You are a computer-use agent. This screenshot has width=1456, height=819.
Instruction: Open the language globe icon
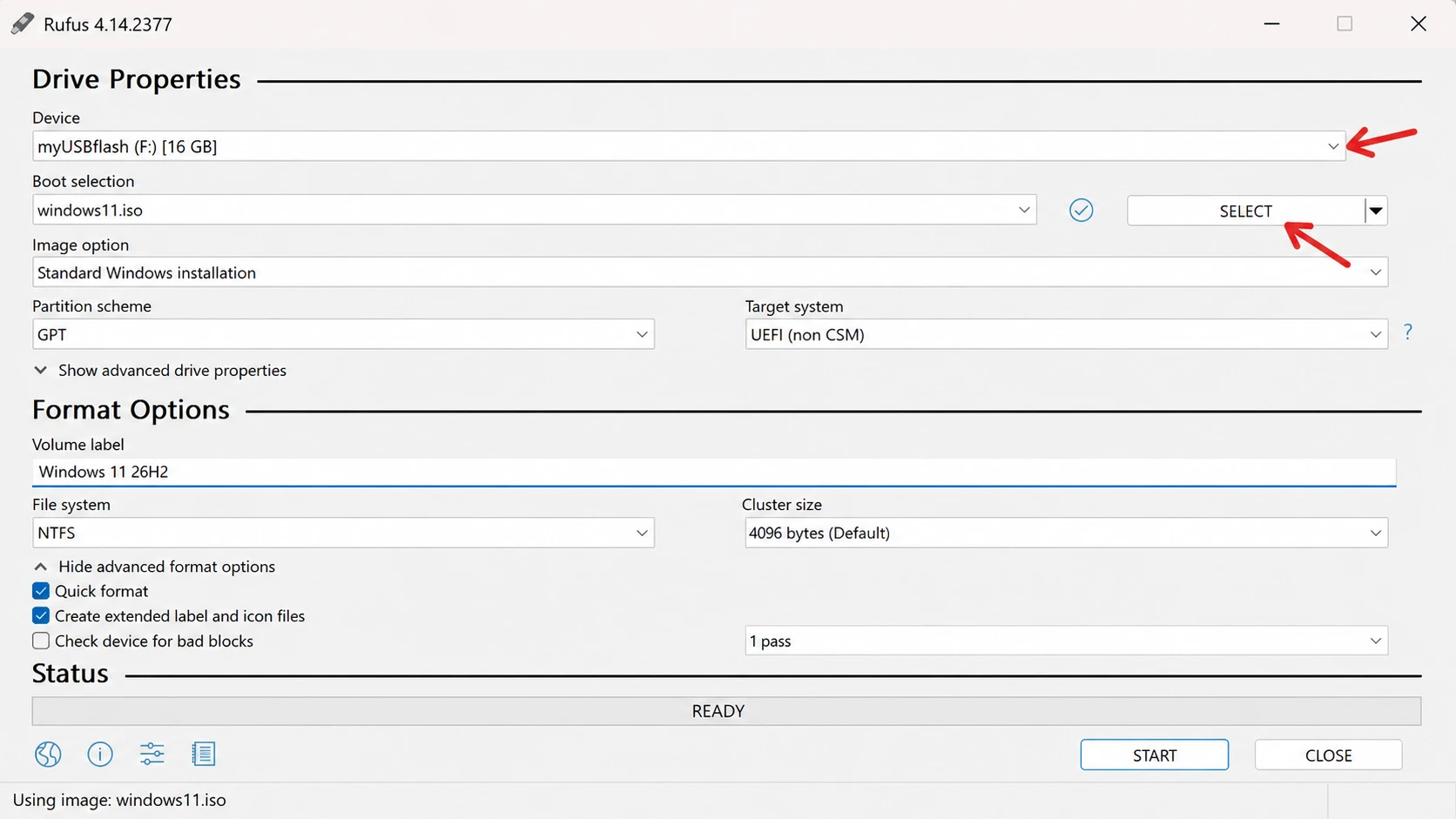[x=48, y=754]
